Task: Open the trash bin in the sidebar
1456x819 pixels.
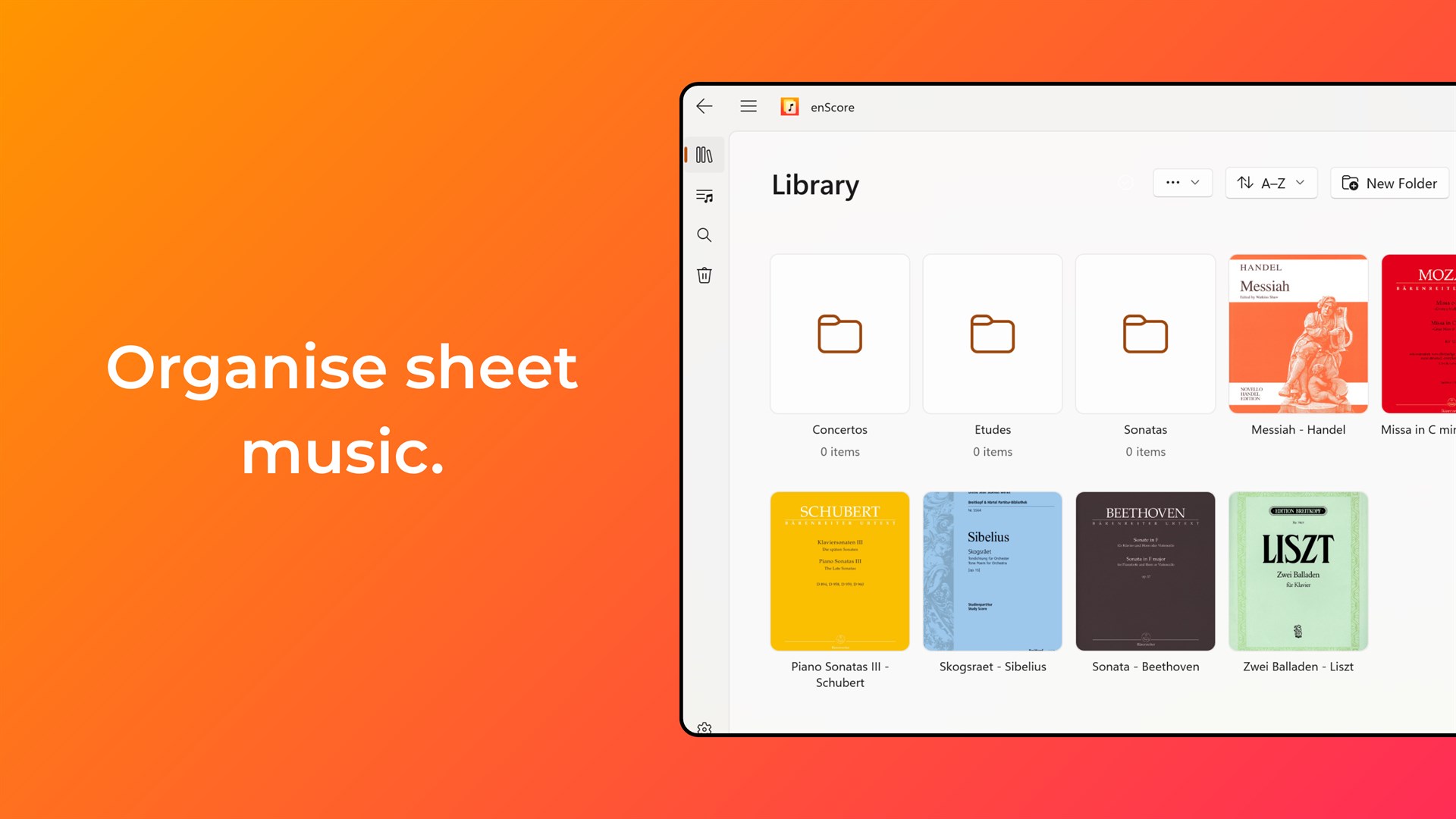Action: (x=704, y=275)
